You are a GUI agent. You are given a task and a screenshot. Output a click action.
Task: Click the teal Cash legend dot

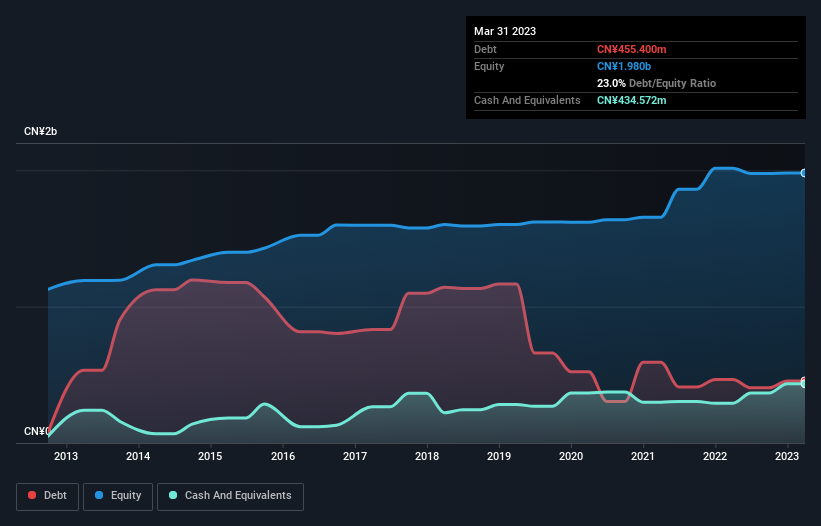tap(173, 495)
